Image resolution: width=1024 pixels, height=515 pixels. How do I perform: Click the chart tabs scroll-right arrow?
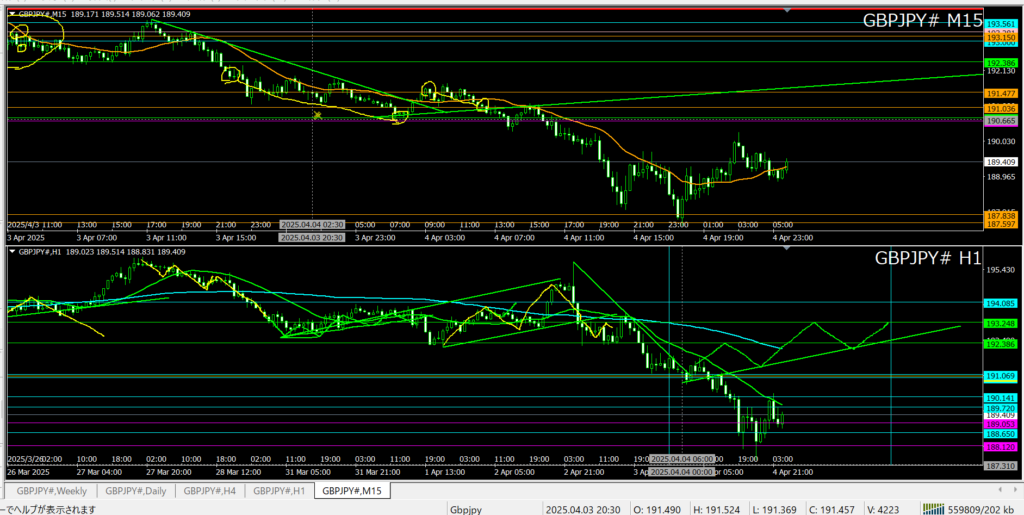(x=1016, y=489)
